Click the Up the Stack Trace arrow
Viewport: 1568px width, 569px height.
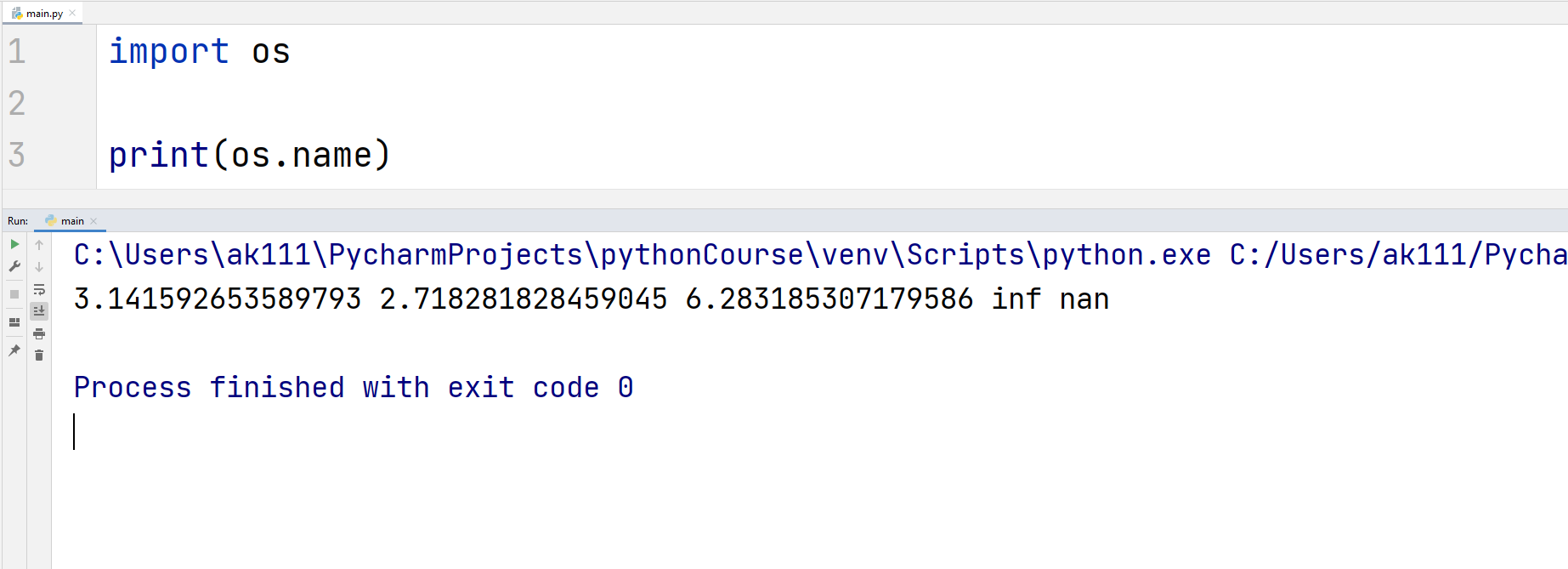(x=39, y=244)
